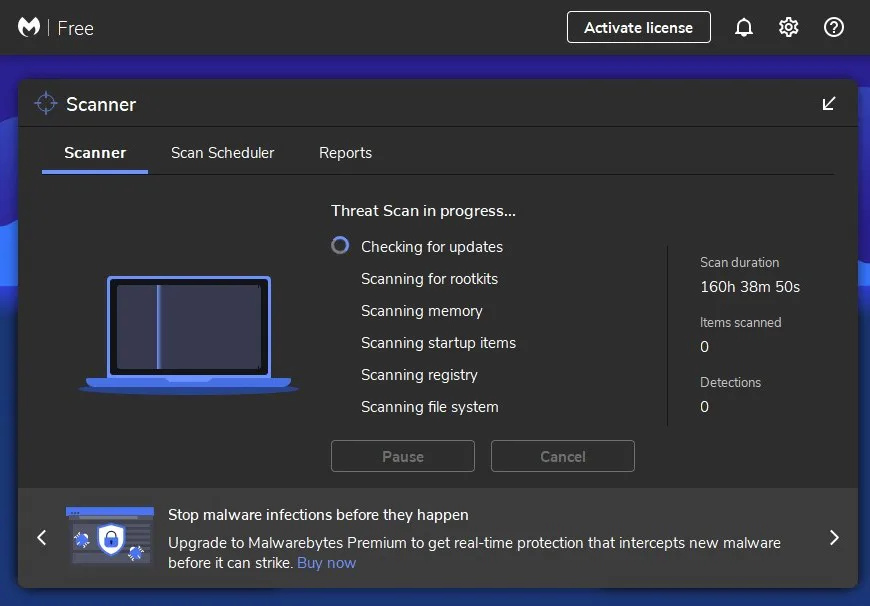Click the Scanner crosshair icon
Image resolution: width=870 pixels, height=606 pixels.
click(x=45, y=103)
